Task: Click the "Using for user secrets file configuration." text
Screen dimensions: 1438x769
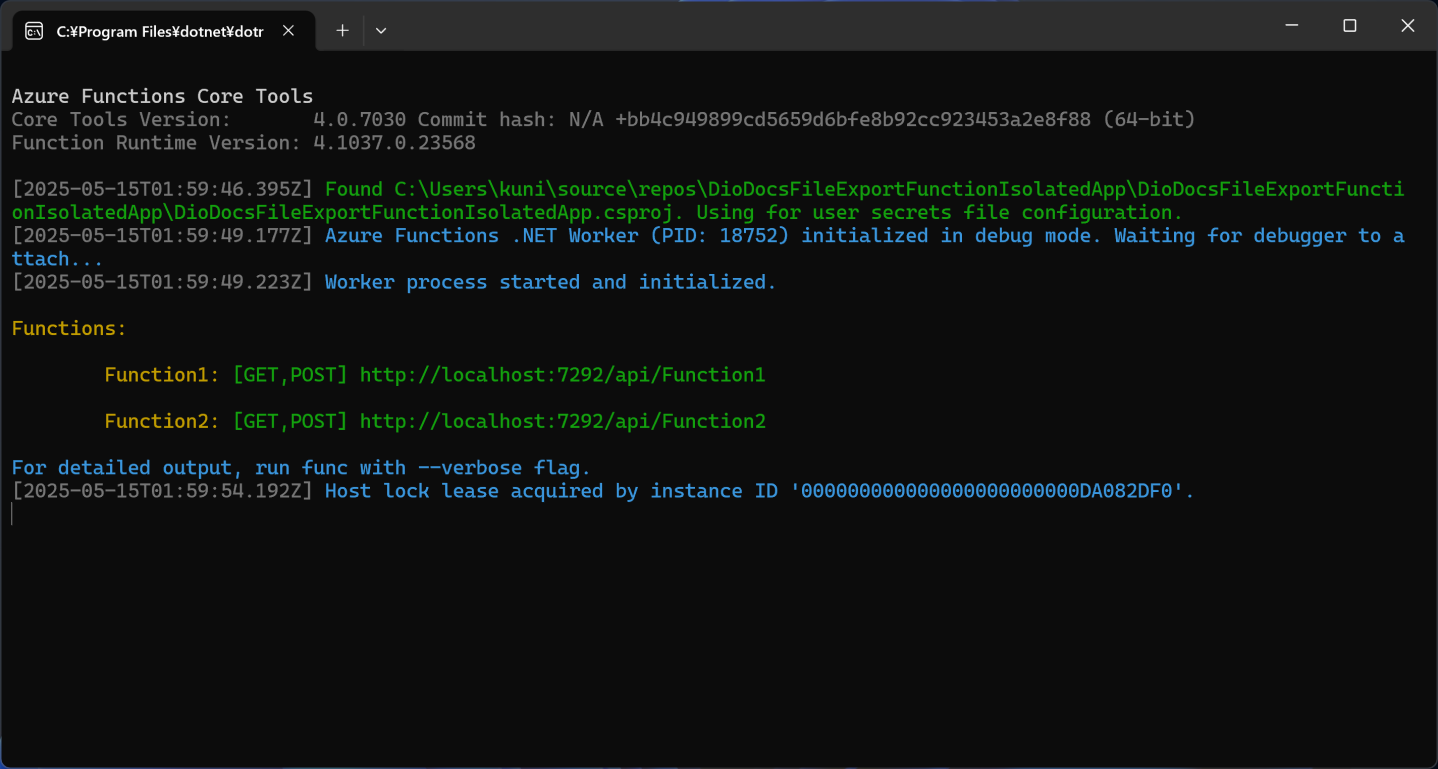Action: (x=940, y=212)
